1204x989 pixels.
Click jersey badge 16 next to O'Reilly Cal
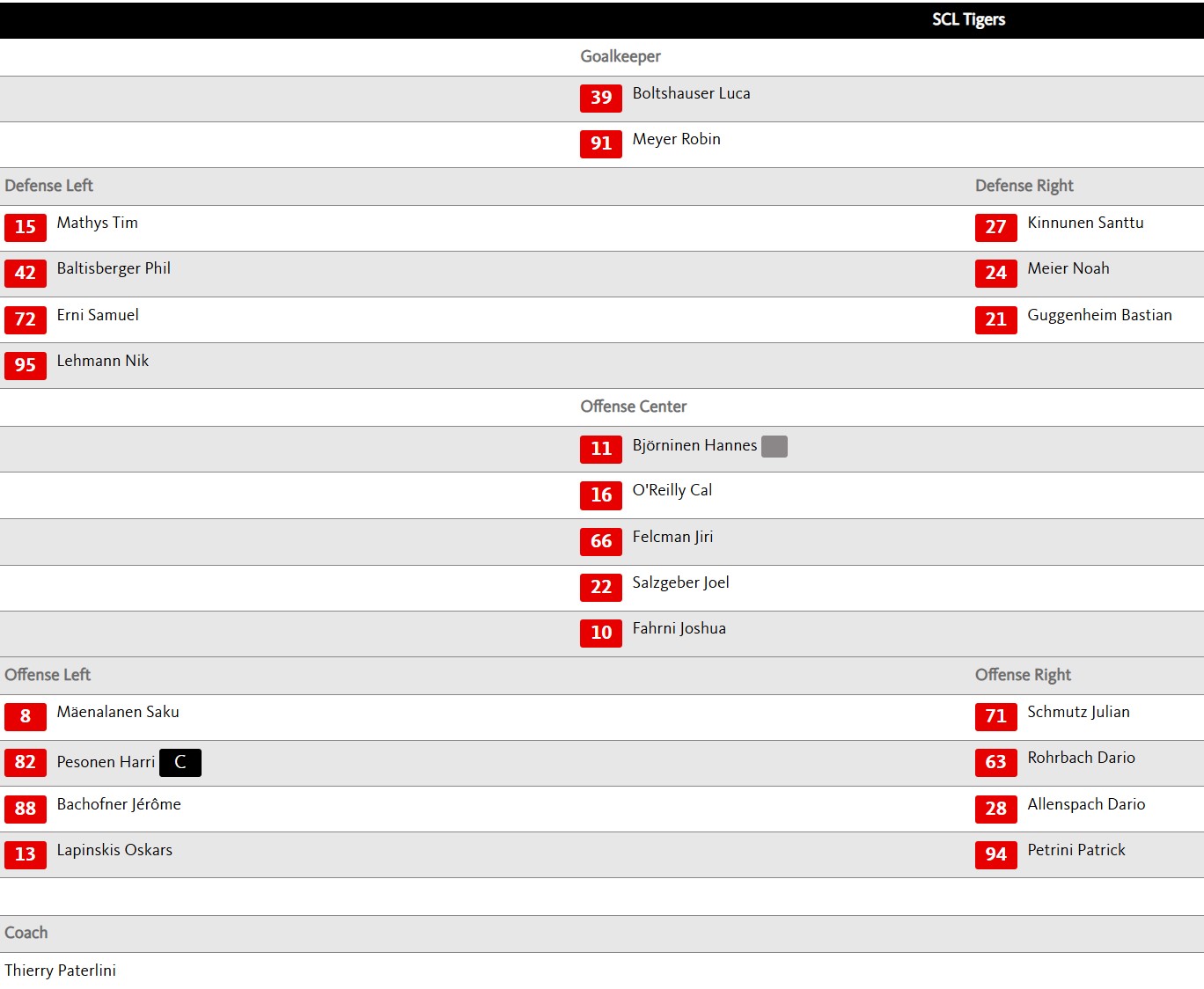pos(601,495)
